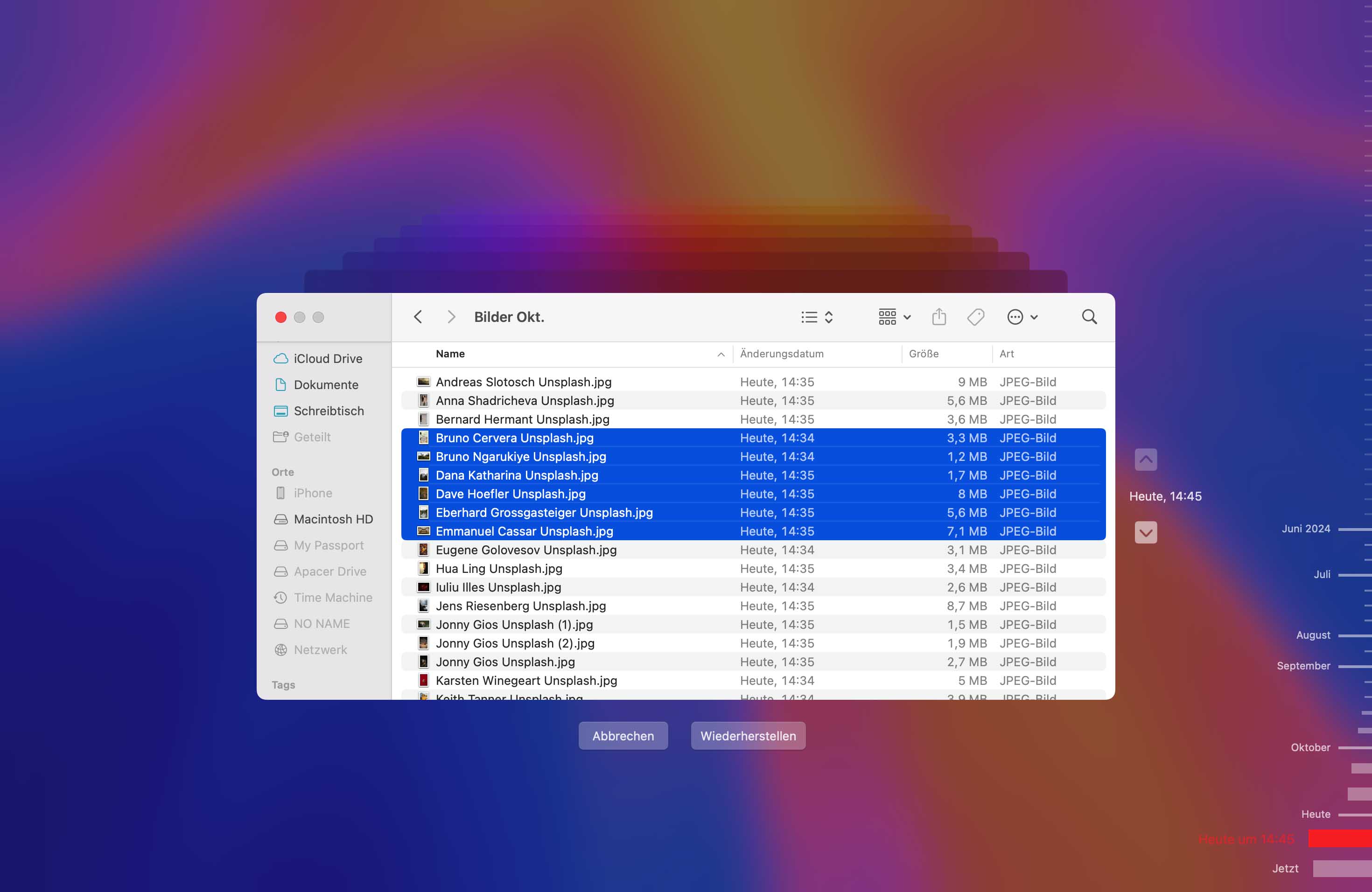Select Bruno Cervera Unsplash.jpg file

(515, 437)
